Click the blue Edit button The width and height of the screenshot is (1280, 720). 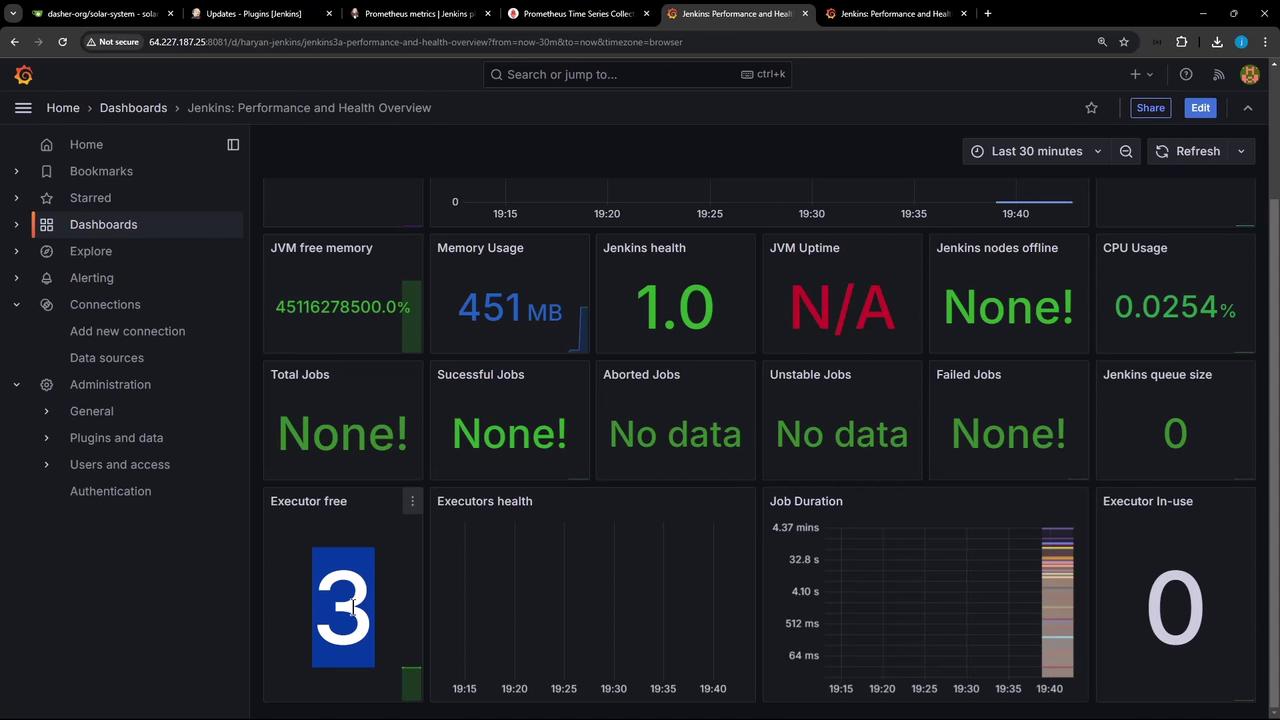1200,108
